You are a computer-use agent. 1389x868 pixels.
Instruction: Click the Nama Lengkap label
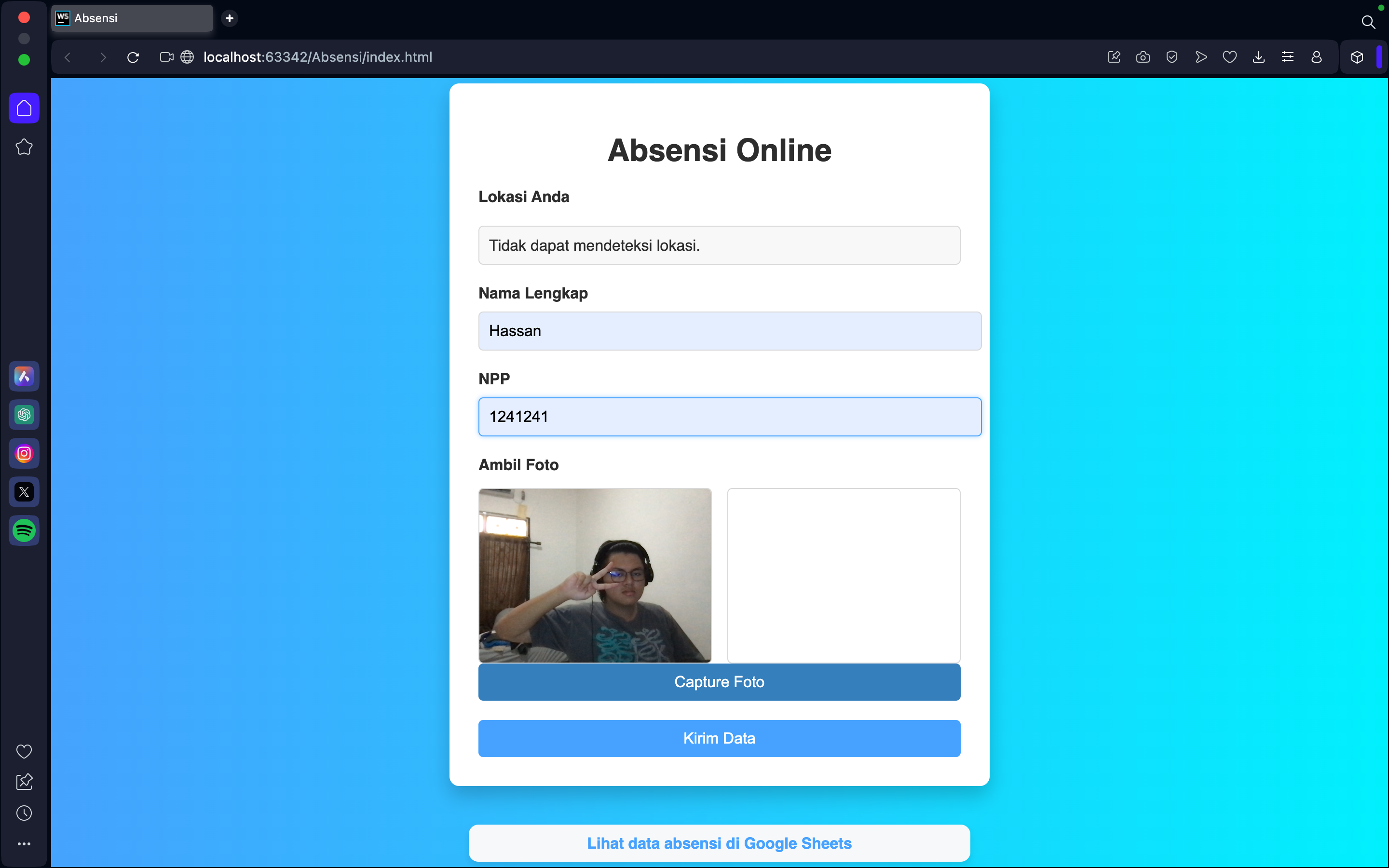pos(532,293)
